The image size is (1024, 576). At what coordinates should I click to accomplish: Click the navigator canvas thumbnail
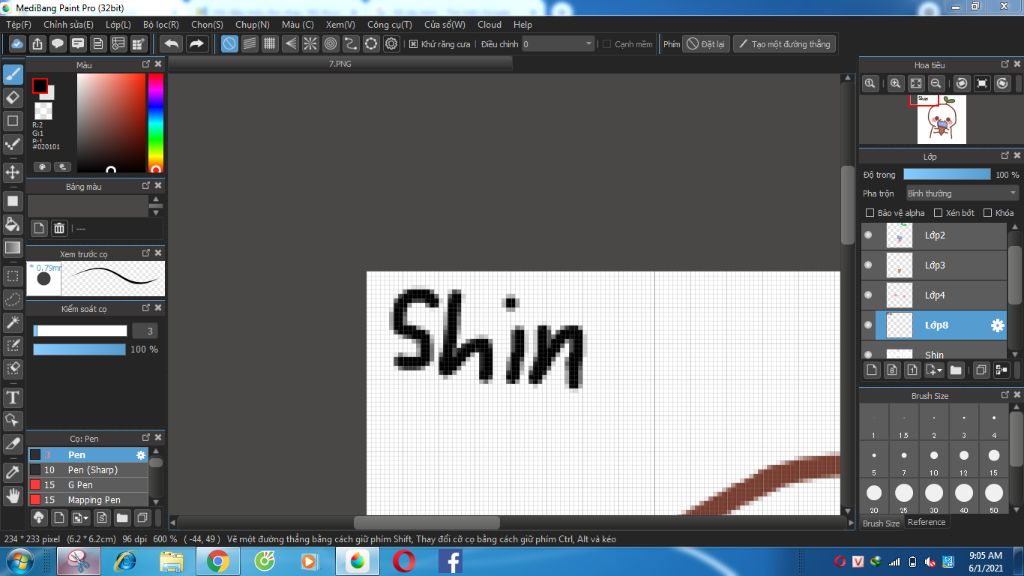click(x=941, y=120)
